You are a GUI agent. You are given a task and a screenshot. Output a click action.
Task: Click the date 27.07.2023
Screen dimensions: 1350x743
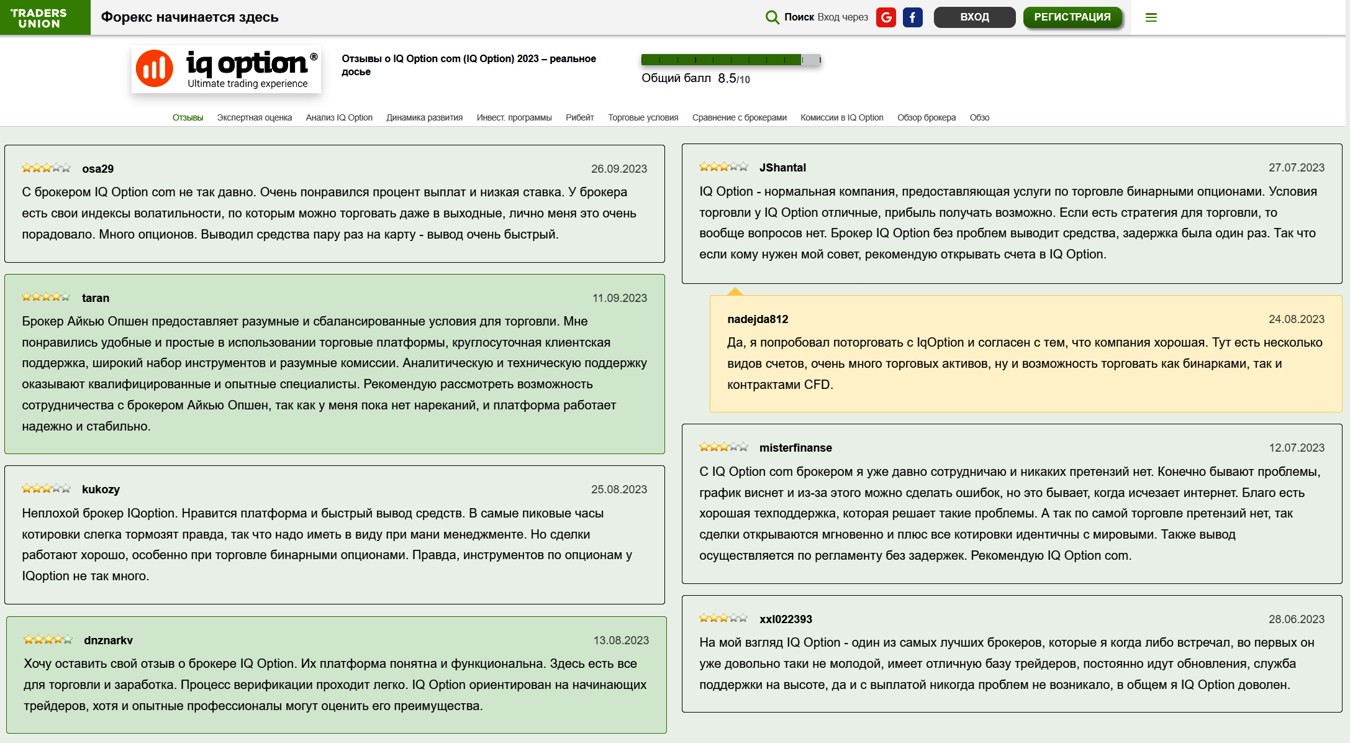(1297, 168)
